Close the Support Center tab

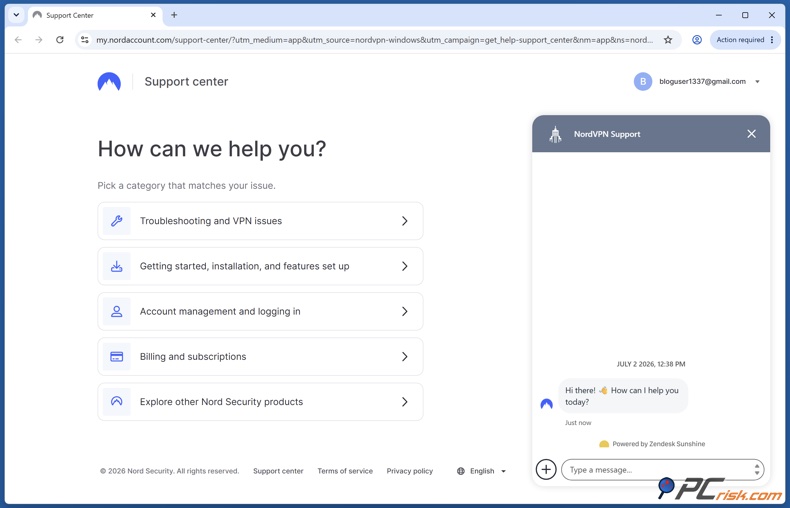pos(153,15)
